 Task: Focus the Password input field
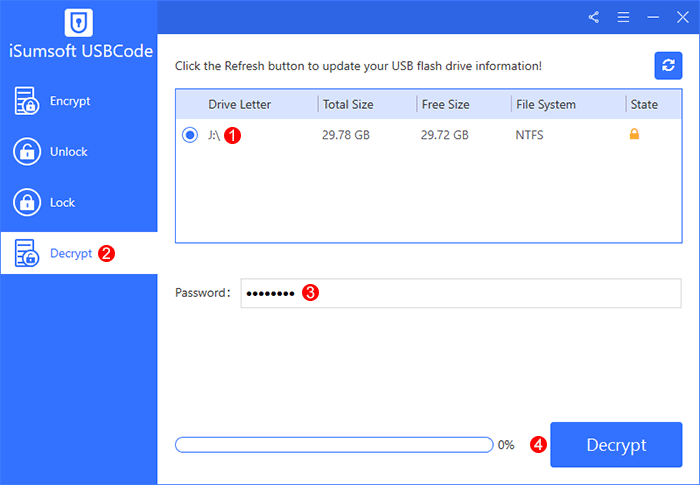pos(461,293)
